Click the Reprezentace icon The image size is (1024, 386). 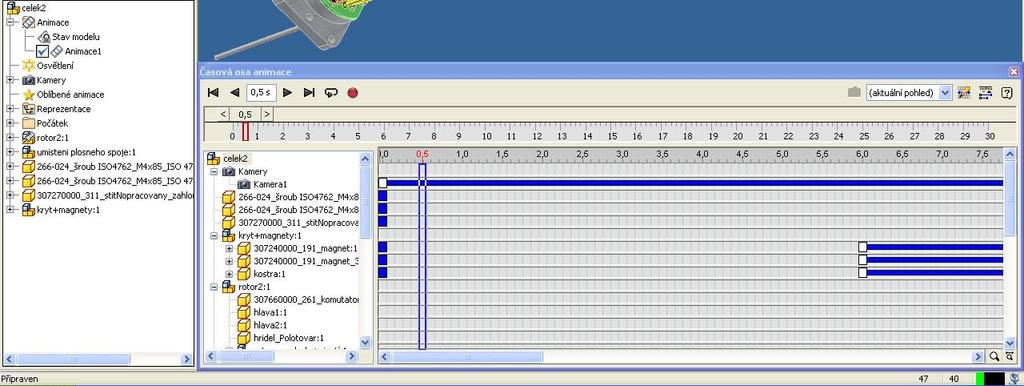click(28, 108)
